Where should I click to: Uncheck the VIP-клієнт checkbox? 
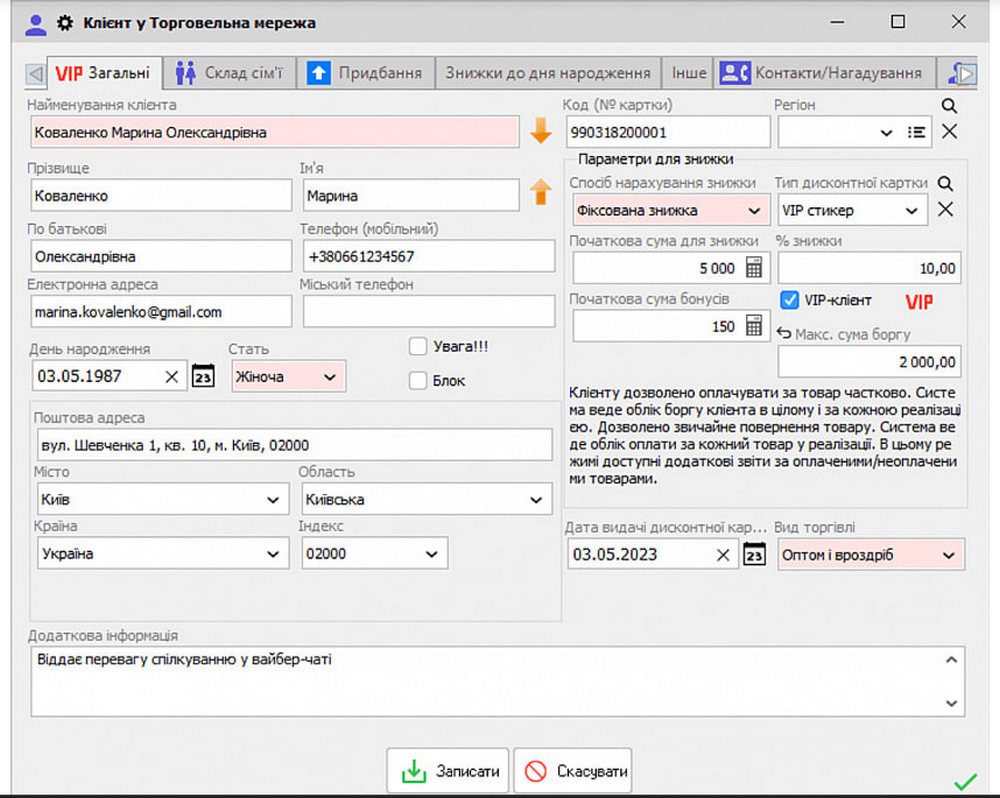789,300
